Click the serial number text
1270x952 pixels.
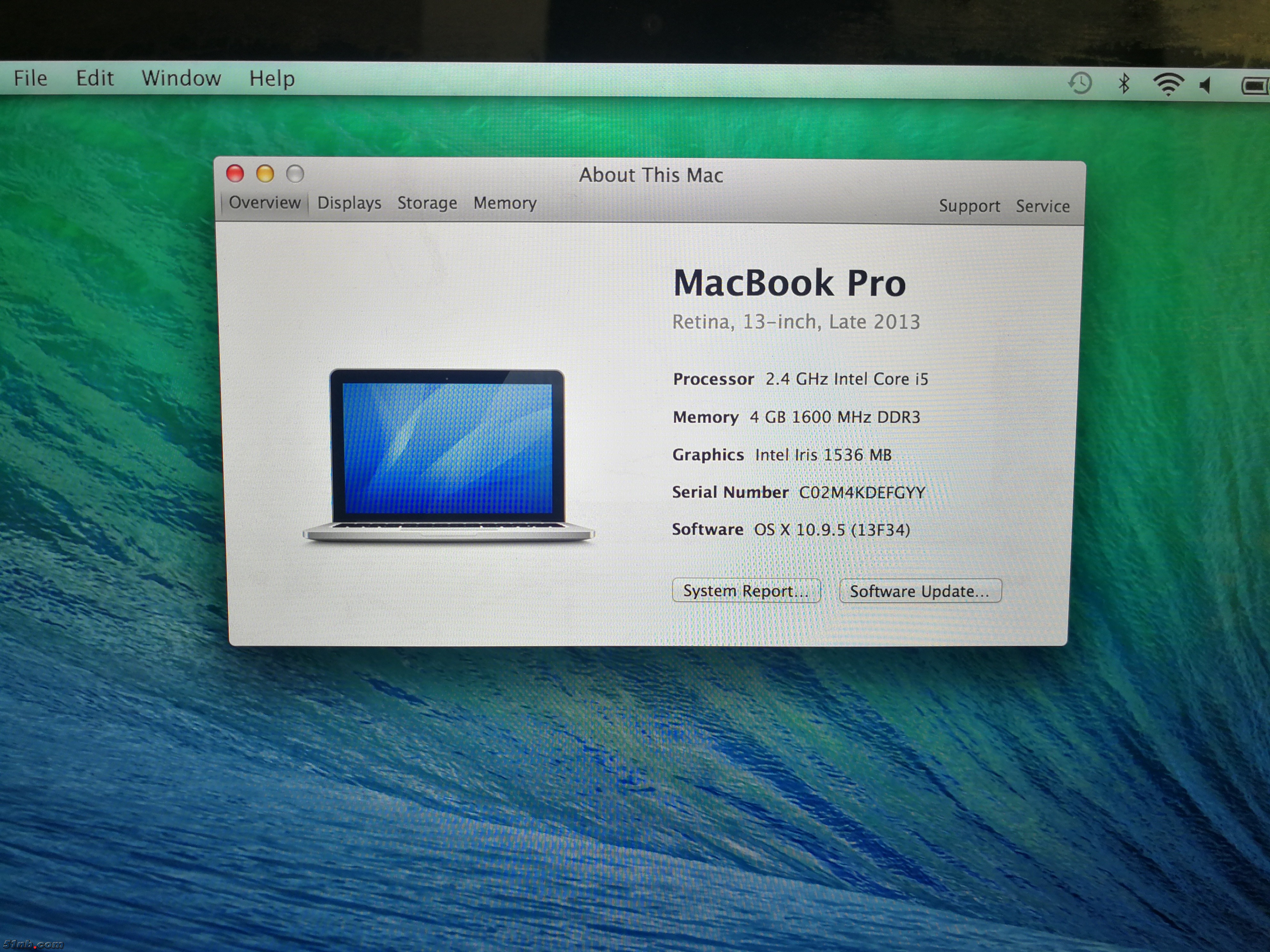pyautogui.click(x=862, y=492)
